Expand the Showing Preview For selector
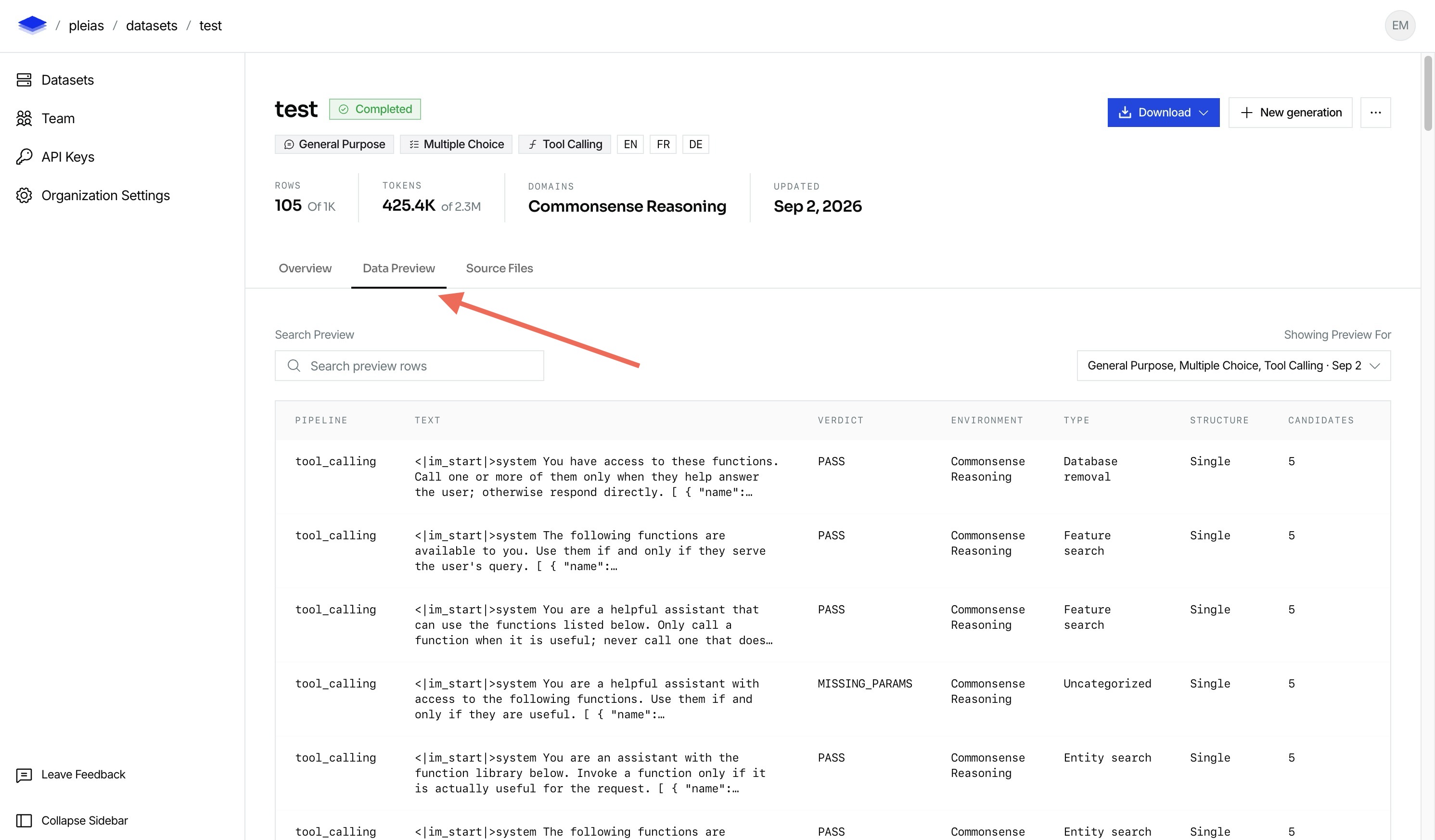Viewport: 1435px width, 840px height. tap(1233, 366)
